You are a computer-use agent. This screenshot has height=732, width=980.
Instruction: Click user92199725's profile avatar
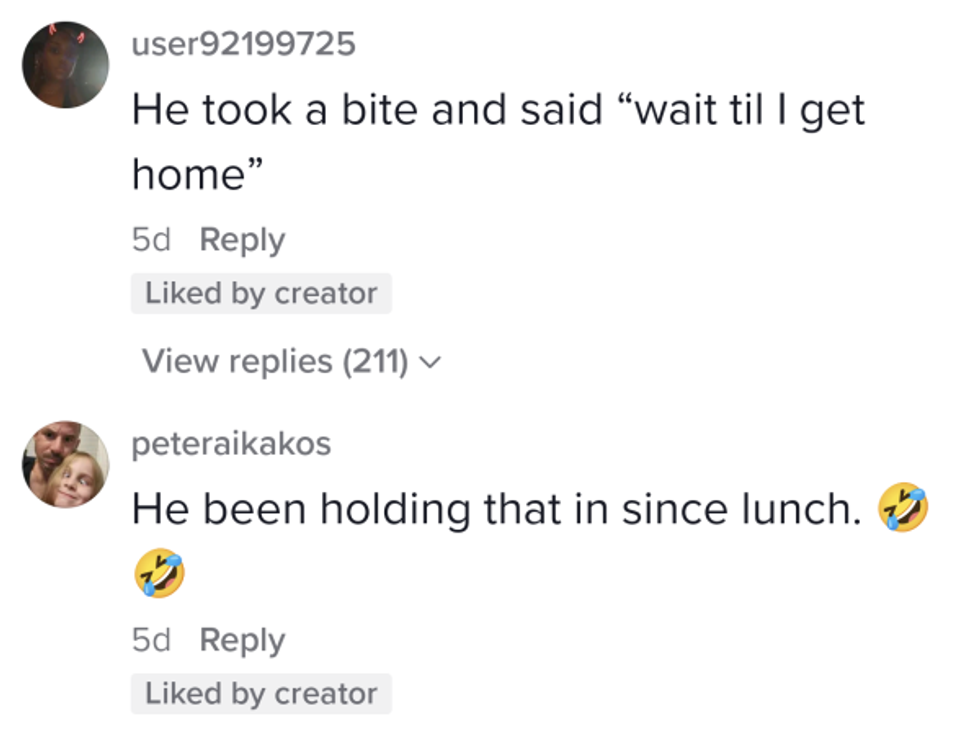[x=65, y=64]
